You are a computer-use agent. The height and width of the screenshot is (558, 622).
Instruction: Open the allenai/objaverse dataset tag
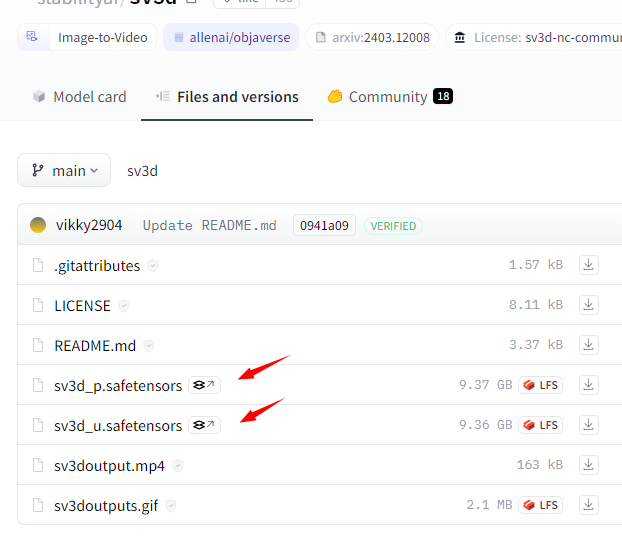coord(231,38)
